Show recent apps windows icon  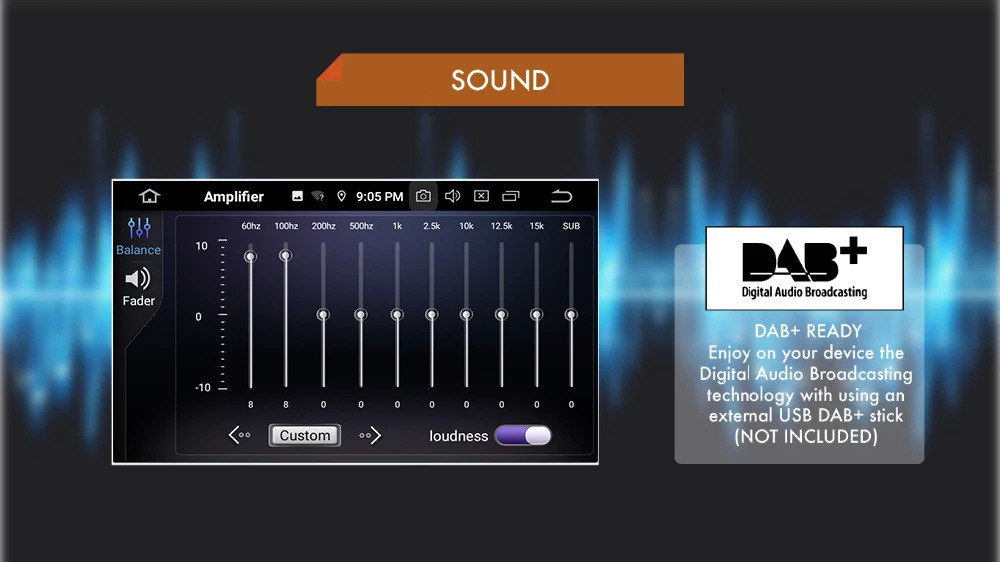click(x=511, y=196)
